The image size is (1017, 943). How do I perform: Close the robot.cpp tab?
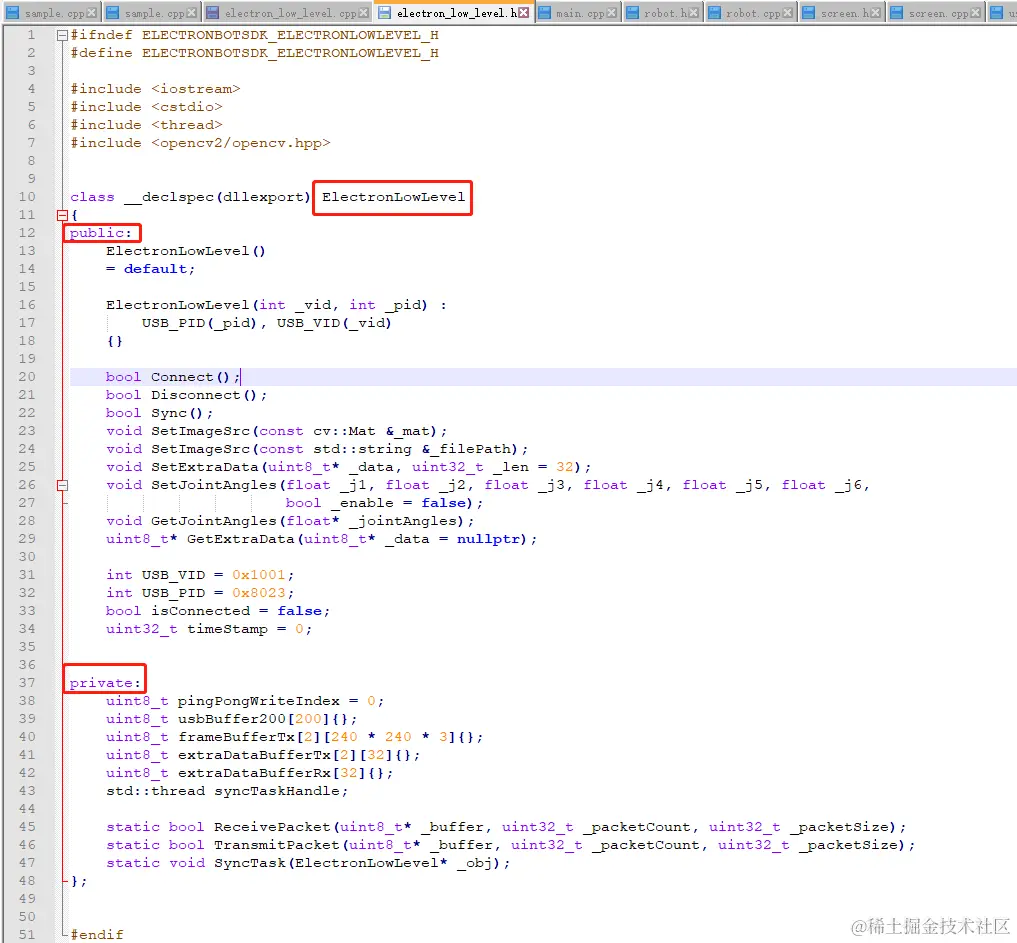pyautogui.click(x=787, y=13)
